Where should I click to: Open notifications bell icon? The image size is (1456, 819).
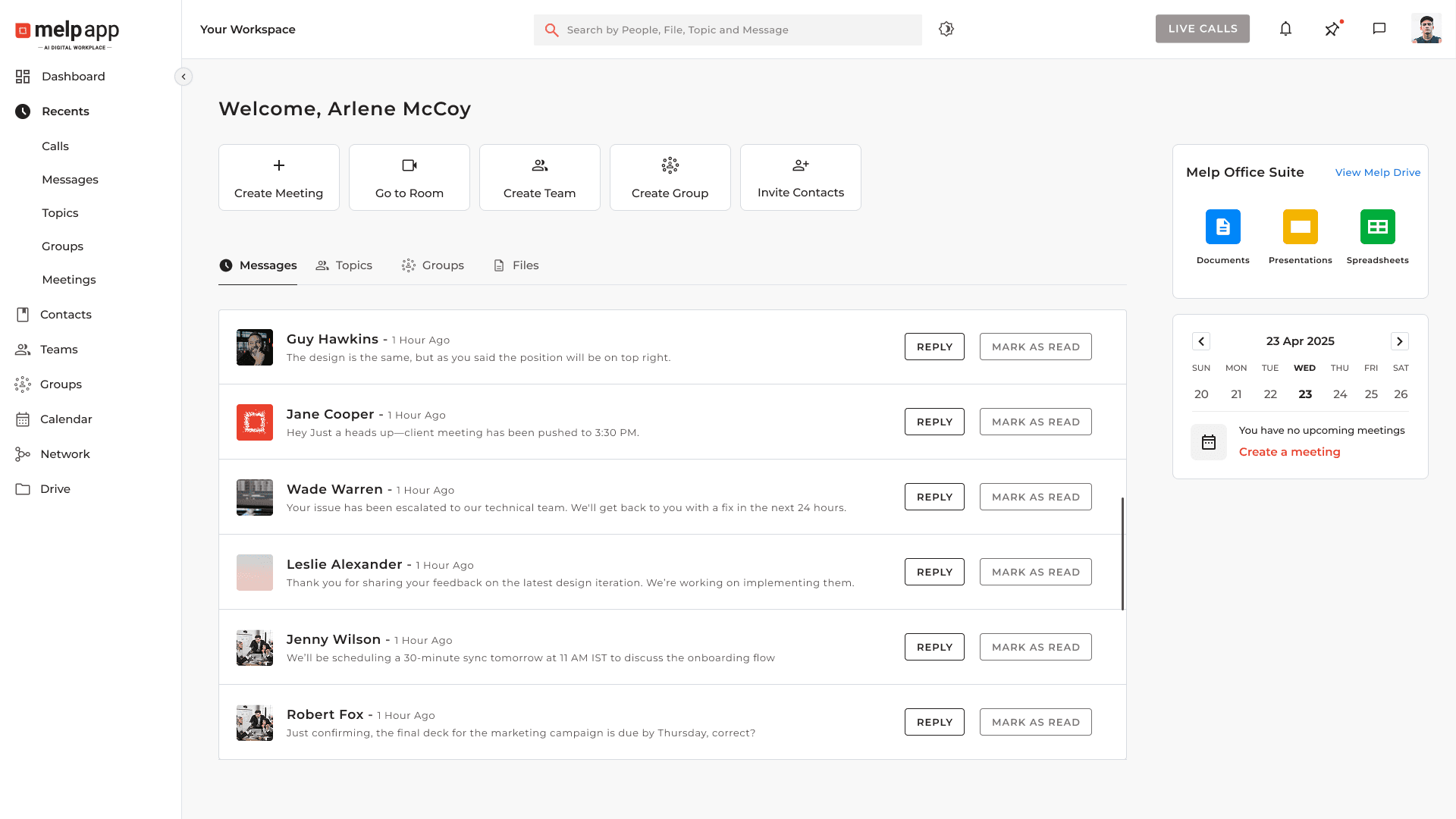click(1285, 28)
